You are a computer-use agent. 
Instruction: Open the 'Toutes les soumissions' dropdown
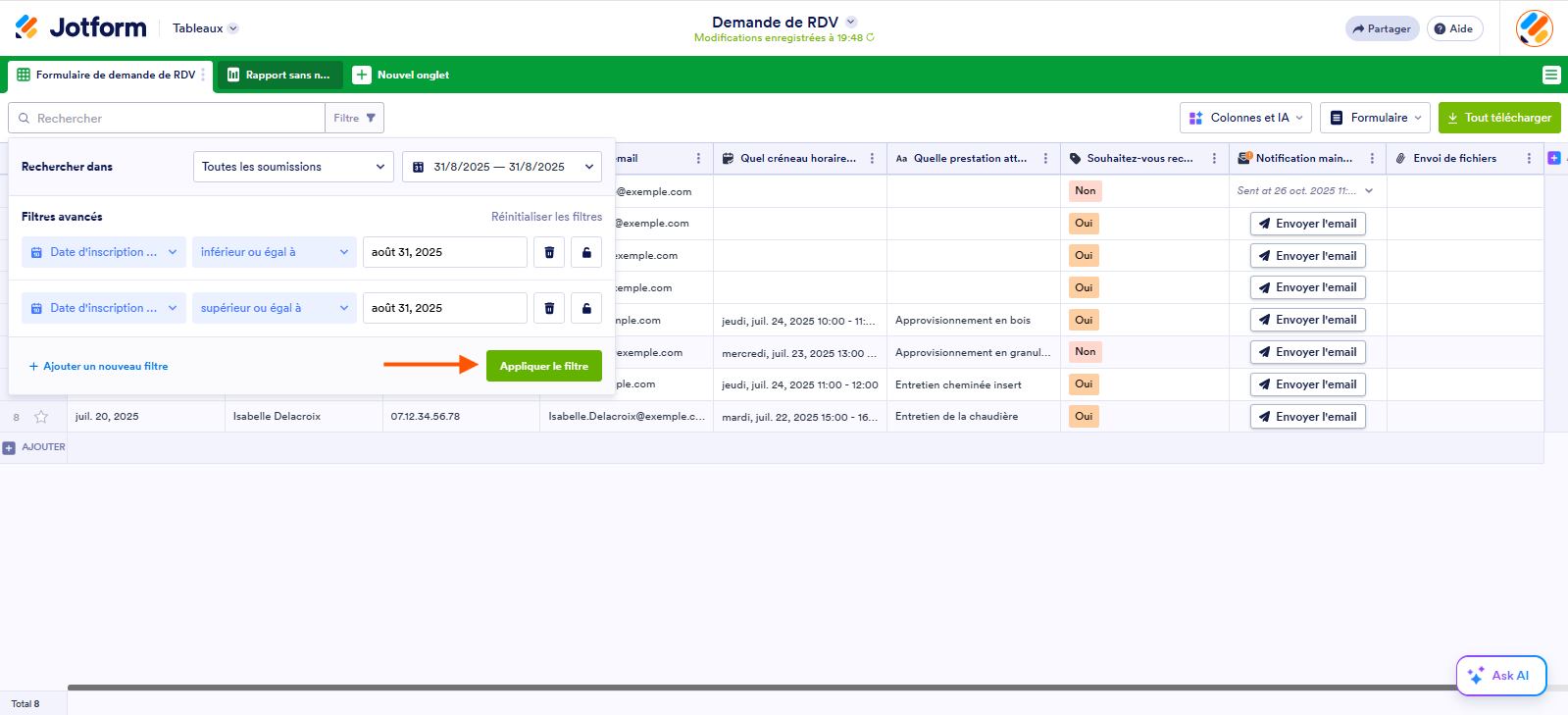pyautogui.click(x=293, y=167)
